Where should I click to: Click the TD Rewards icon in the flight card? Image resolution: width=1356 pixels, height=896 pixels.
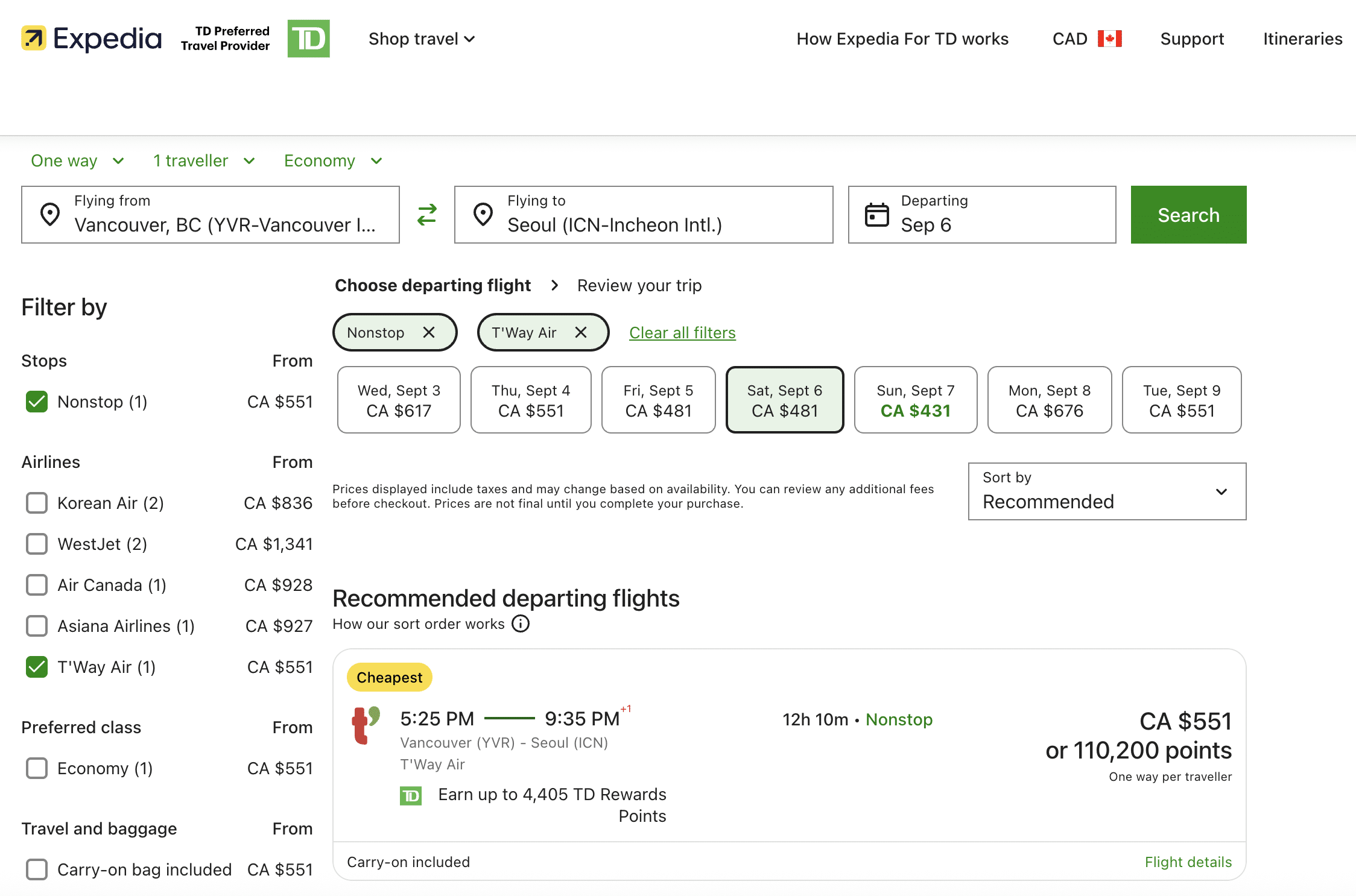coord(410,795)
